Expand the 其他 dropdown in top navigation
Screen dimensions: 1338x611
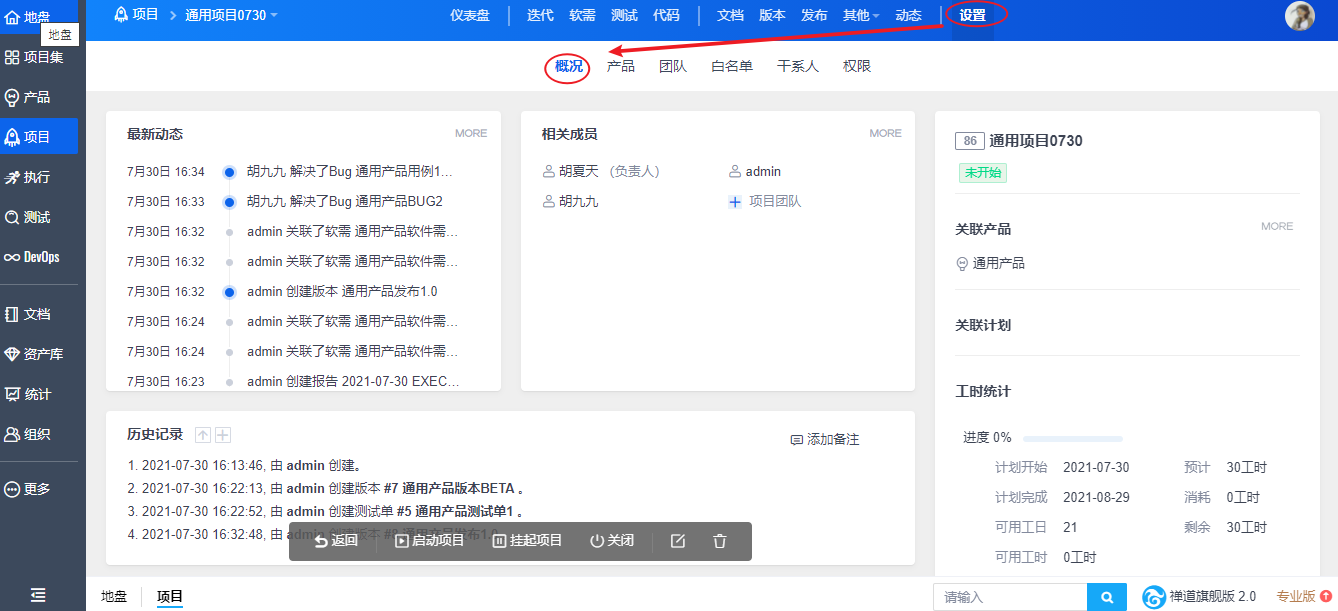[860, 15]
